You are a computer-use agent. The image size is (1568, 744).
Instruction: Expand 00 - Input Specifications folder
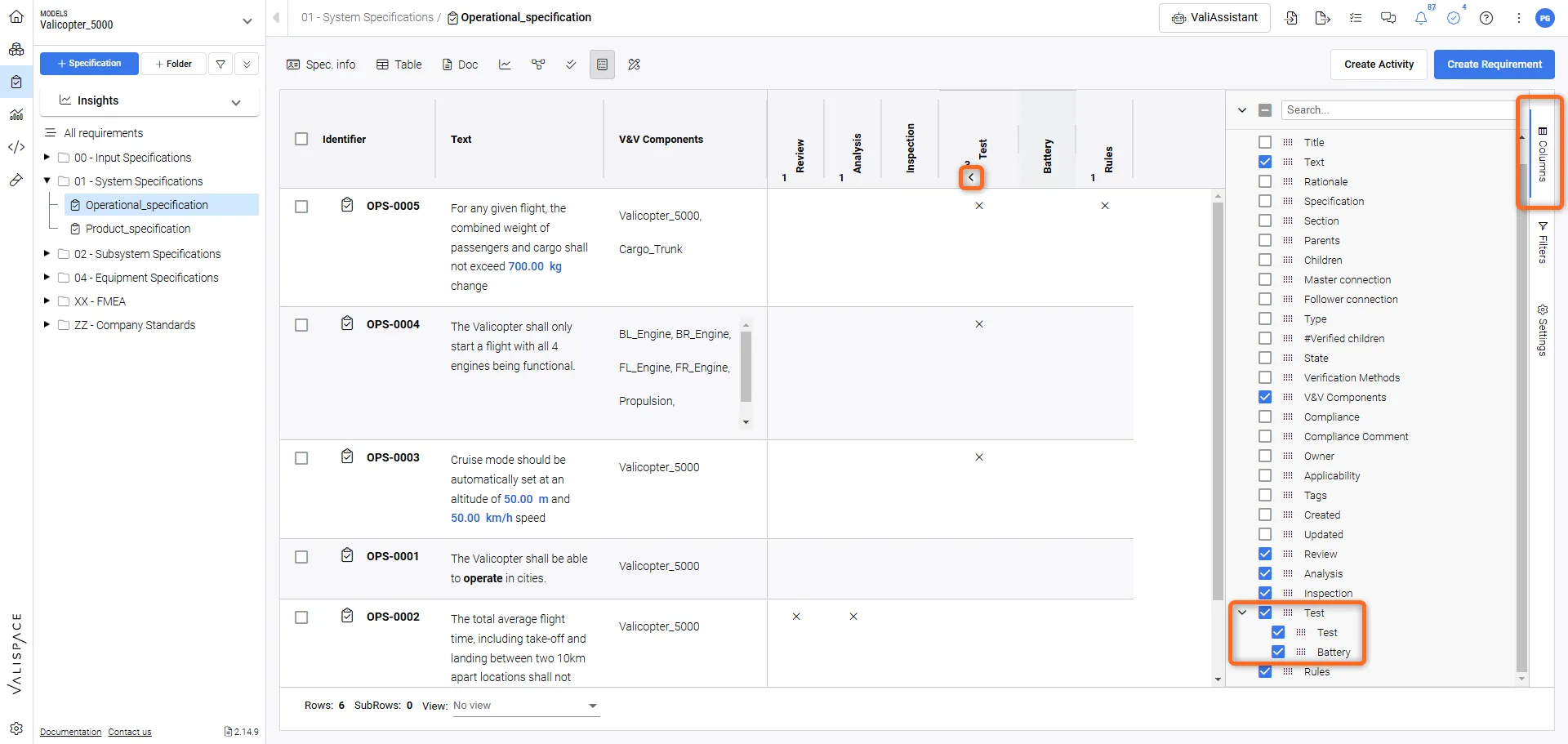(47, 157)
